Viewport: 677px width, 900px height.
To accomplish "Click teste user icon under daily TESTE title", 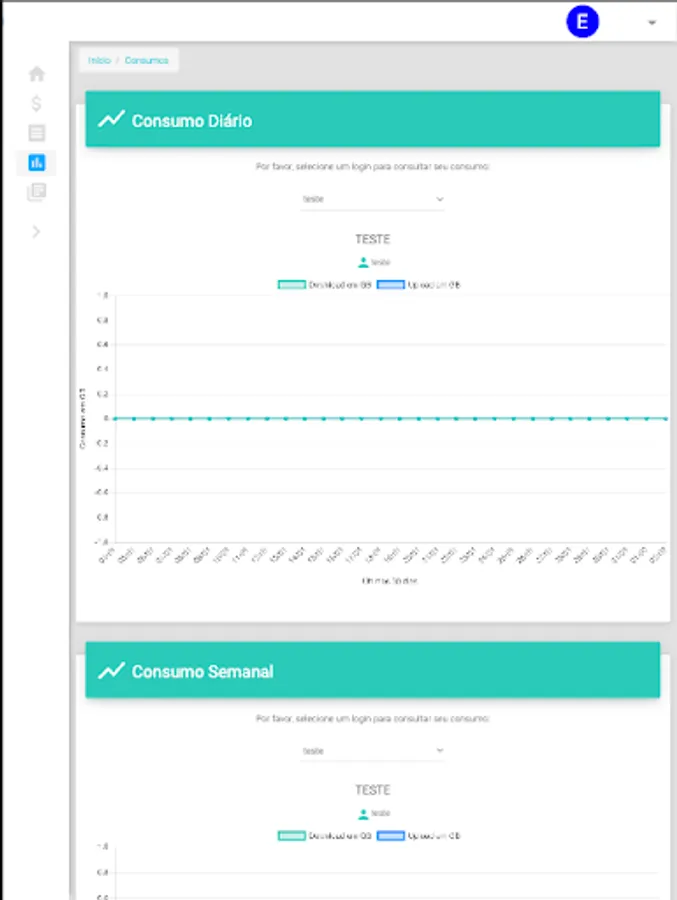I will 363,262.
